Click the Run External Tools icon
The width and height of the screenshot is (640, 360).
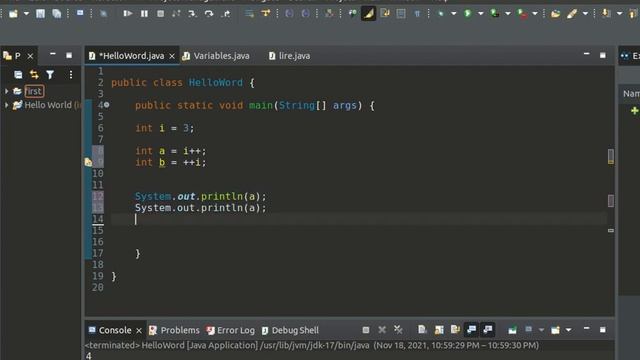click(x=522, y=14)
